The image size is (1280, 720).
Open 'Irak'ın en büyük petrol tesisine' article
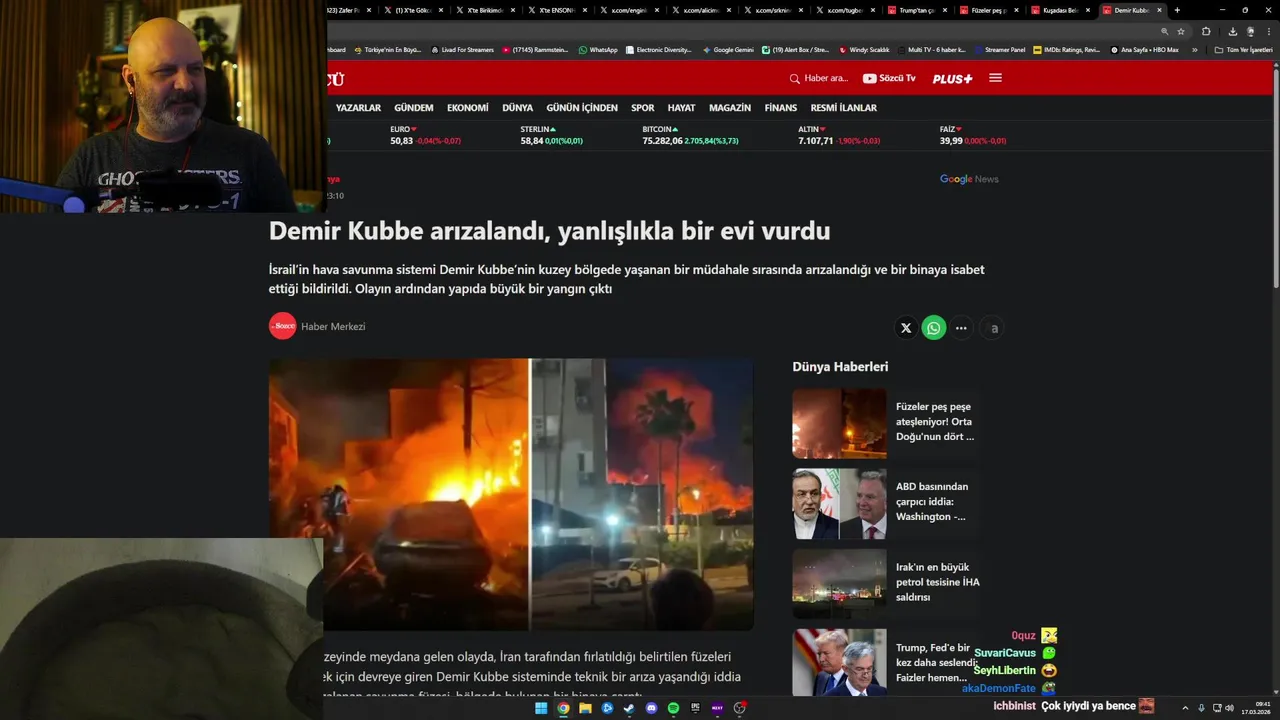tap(938, 582)
